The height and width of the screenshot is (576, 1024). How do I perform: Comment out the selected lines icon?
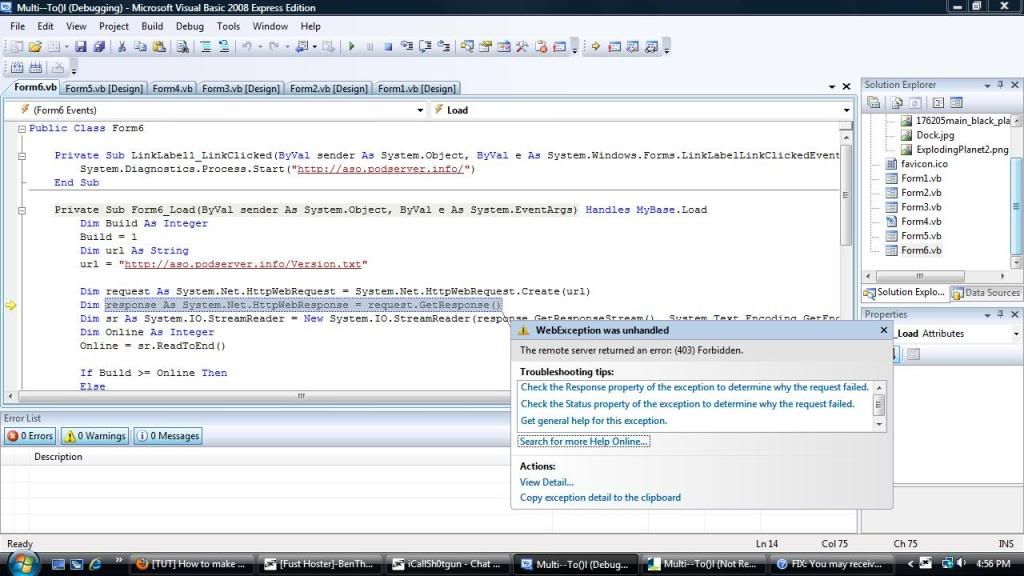point(205,47)
